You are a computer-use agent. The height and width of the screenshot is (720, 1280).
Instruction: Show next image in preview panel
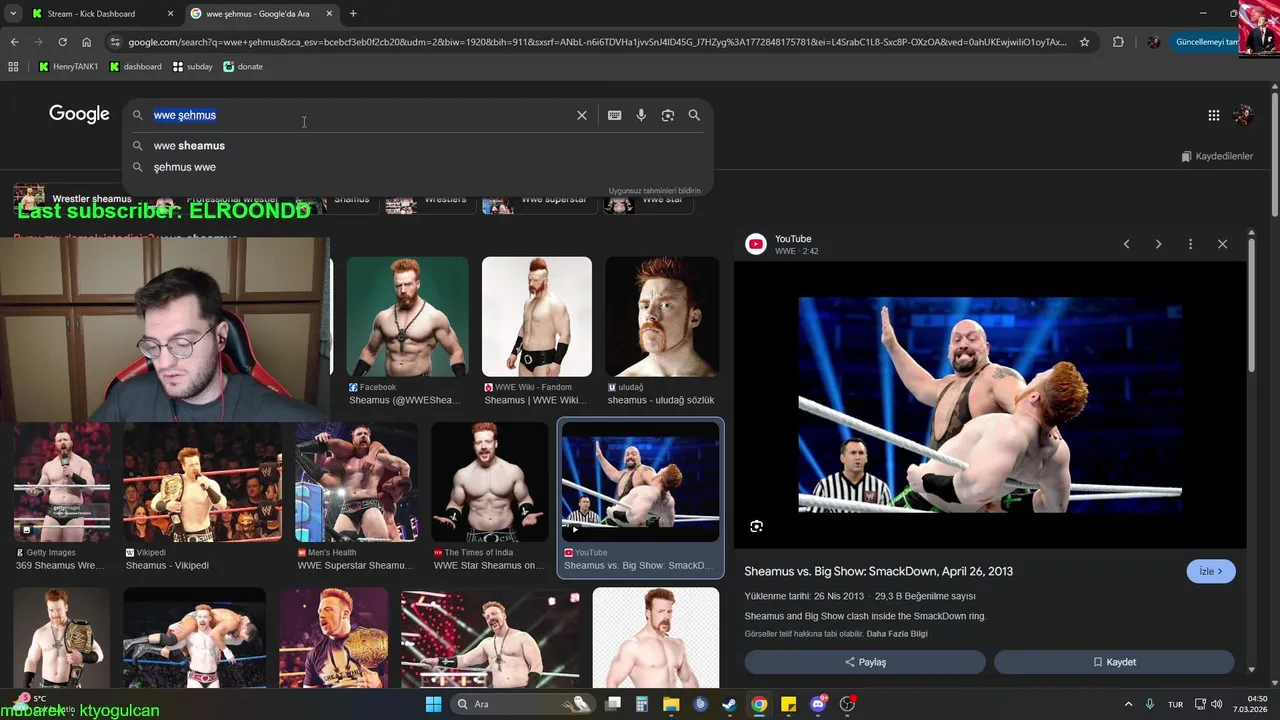coord(1159,244)
